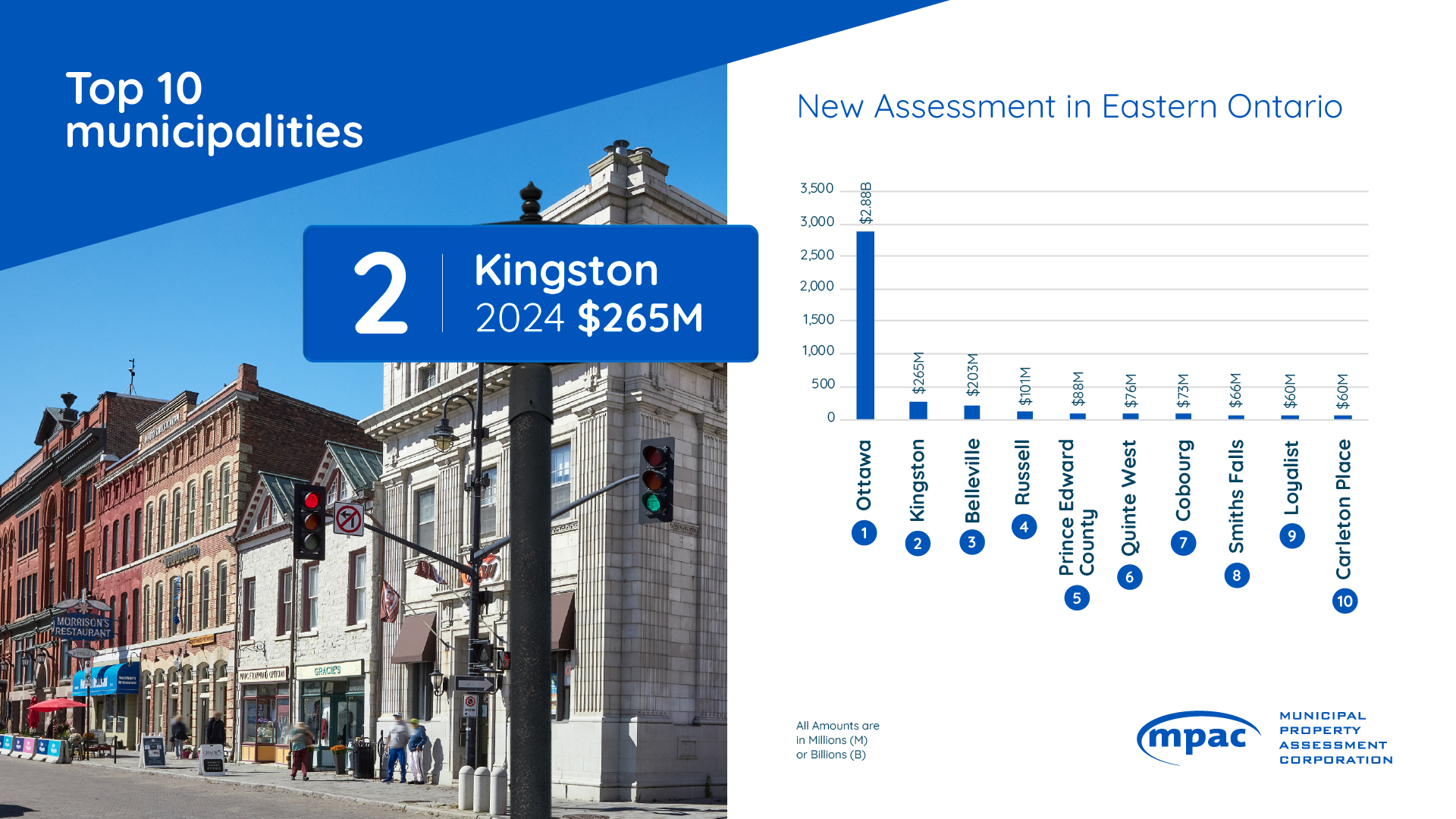Click the rank 7 badge under Cobourg
The width and height of the screenshot is (1456, 819).
pyautogui.click(x=1183, y=543)
